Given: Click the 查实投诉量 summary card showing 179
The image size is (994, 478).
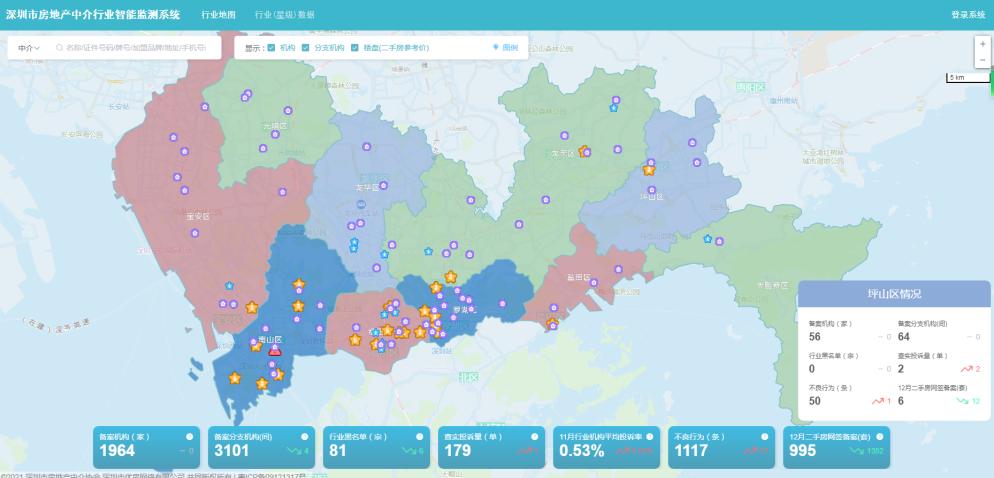Looking at the screenshot, I should point(493,447).
